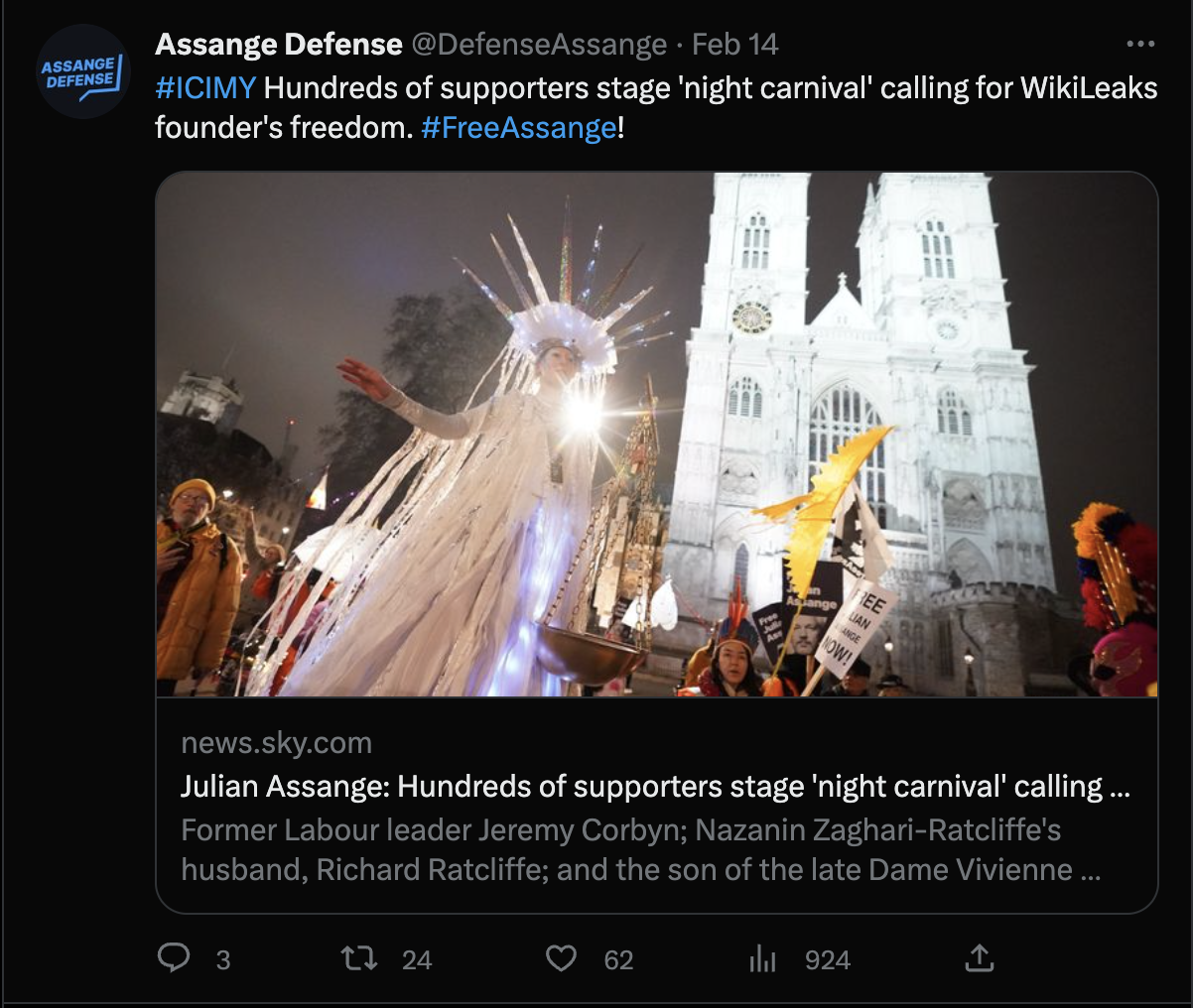The width and height of the screenshot is (1193, 1008).
Task: Click the view count of 924
Action: point(828,960)
